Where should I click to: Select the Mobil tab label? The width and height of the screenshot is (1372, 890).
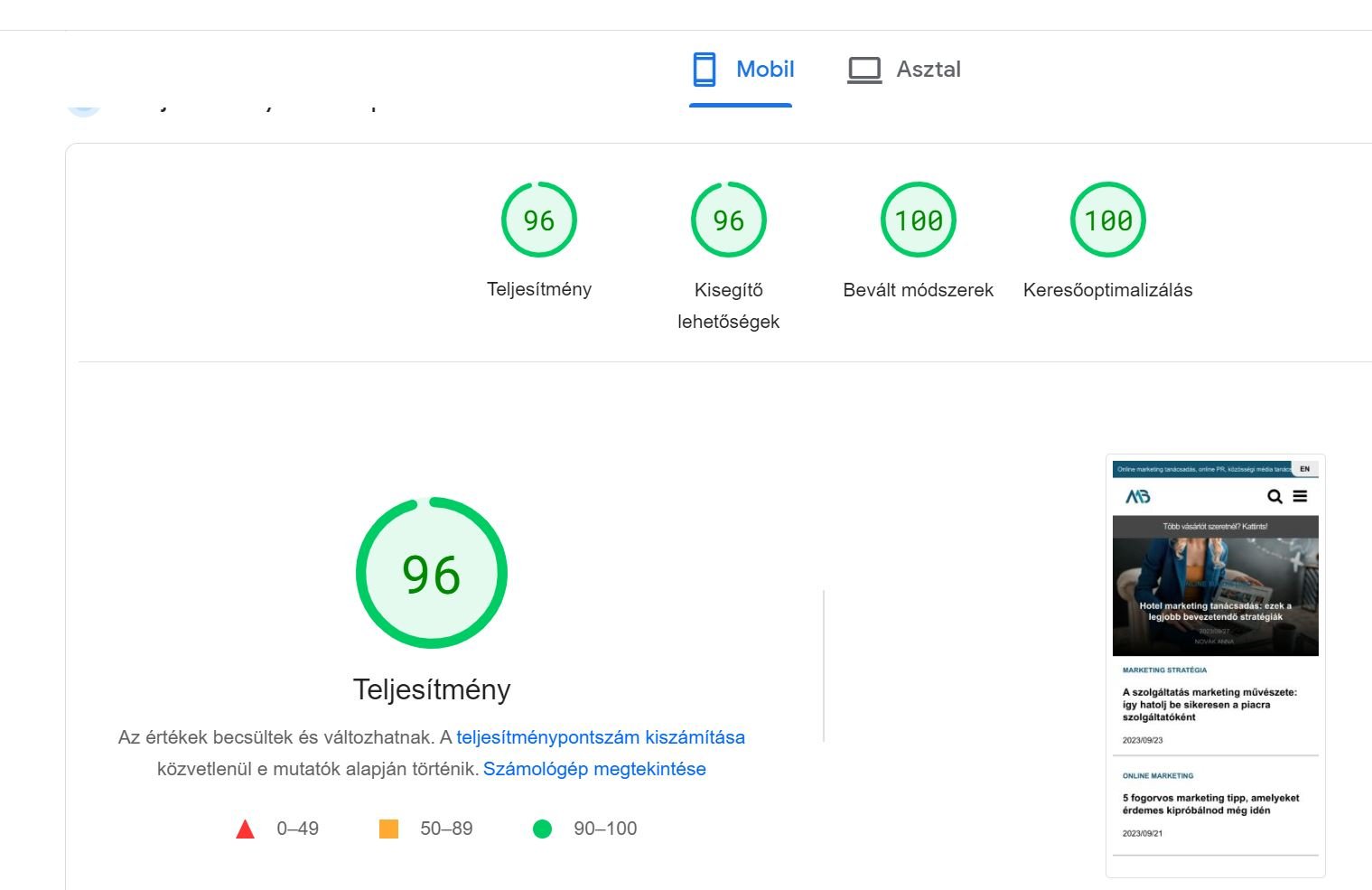(765, 70)
